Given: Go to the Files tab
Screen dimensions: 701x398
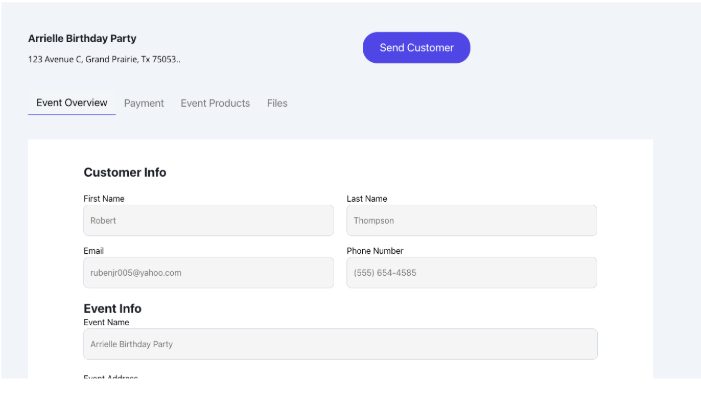Looking at the screenshot, I should point(277,103).
